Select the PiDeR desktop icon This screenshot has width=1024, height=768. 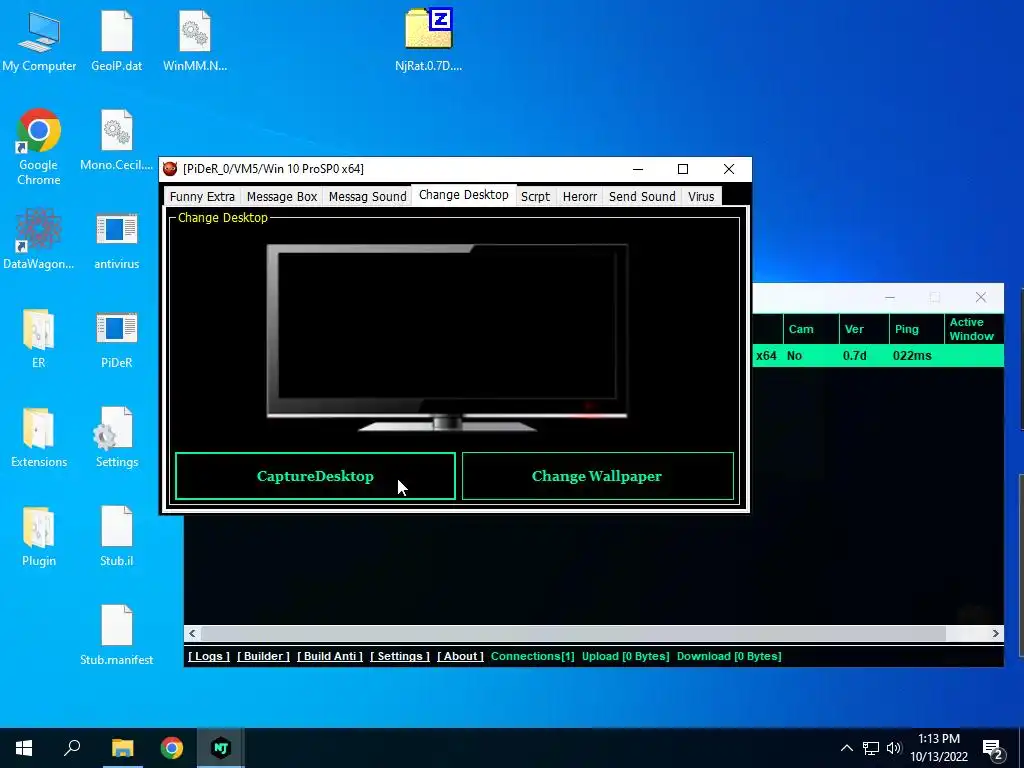(x=117, y=338)
